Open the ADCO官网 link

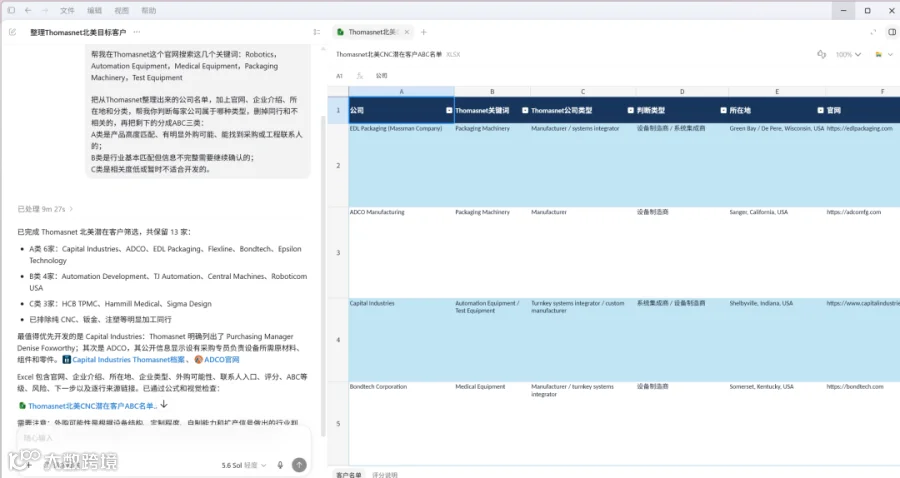pos(217,360)
